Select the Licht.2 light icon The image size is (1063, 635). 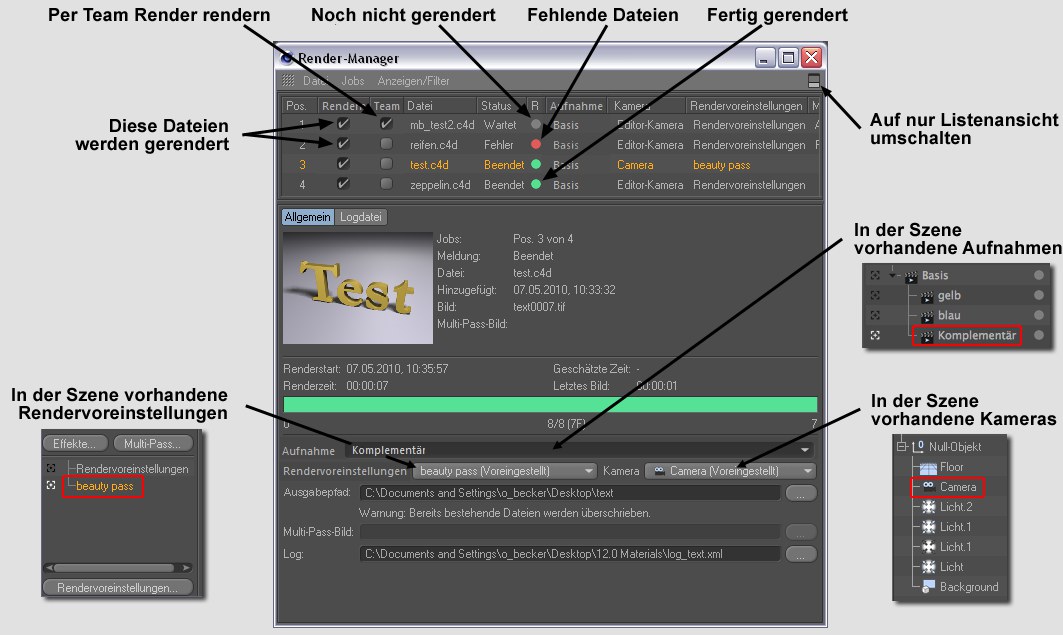(927, 507)
